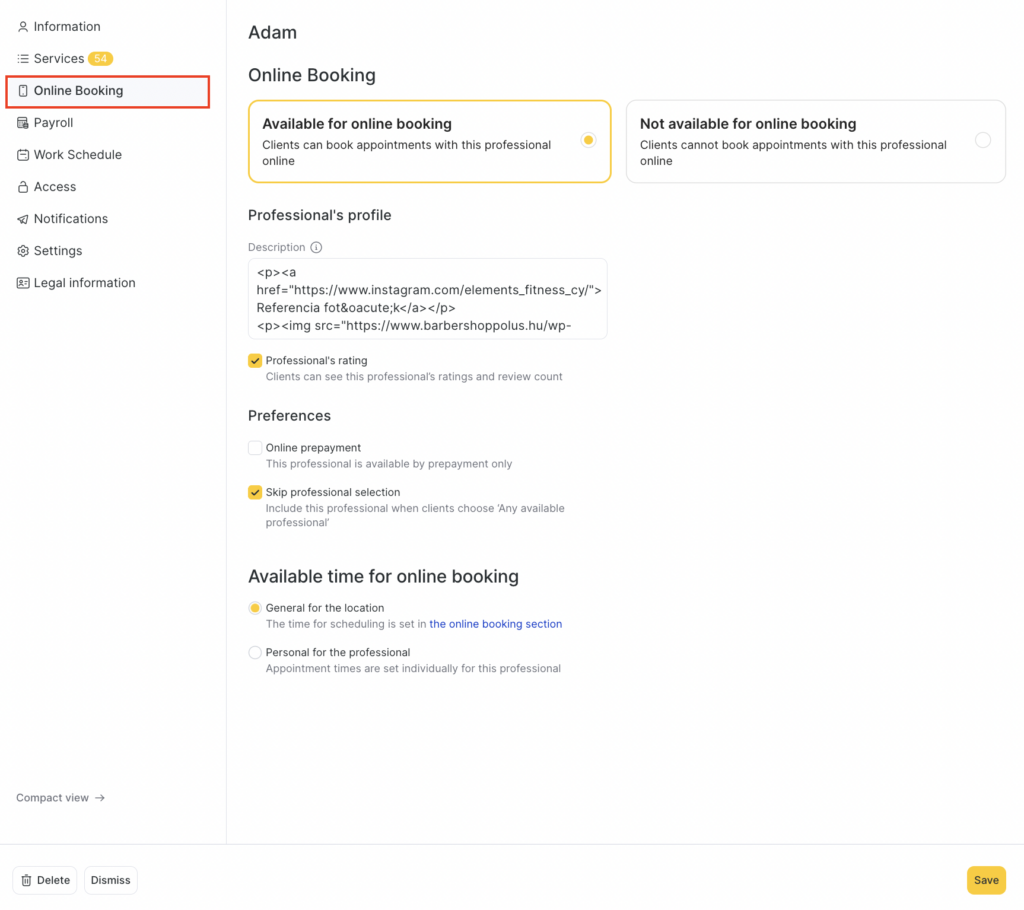Click the Delete button with trash icon

[x=45, y=880]
